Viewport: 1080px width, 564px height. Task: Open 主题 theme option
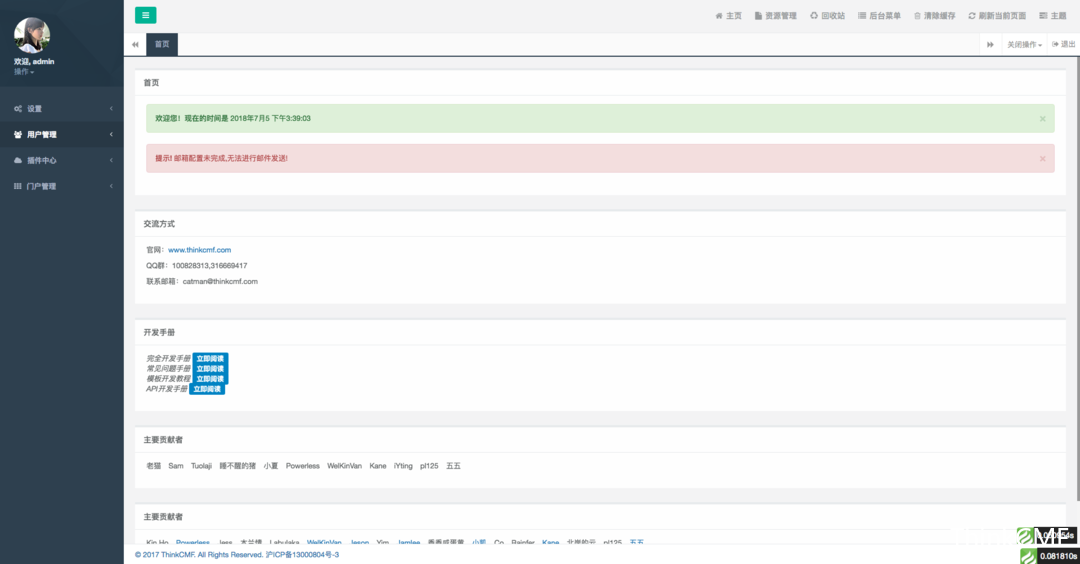1053,16
